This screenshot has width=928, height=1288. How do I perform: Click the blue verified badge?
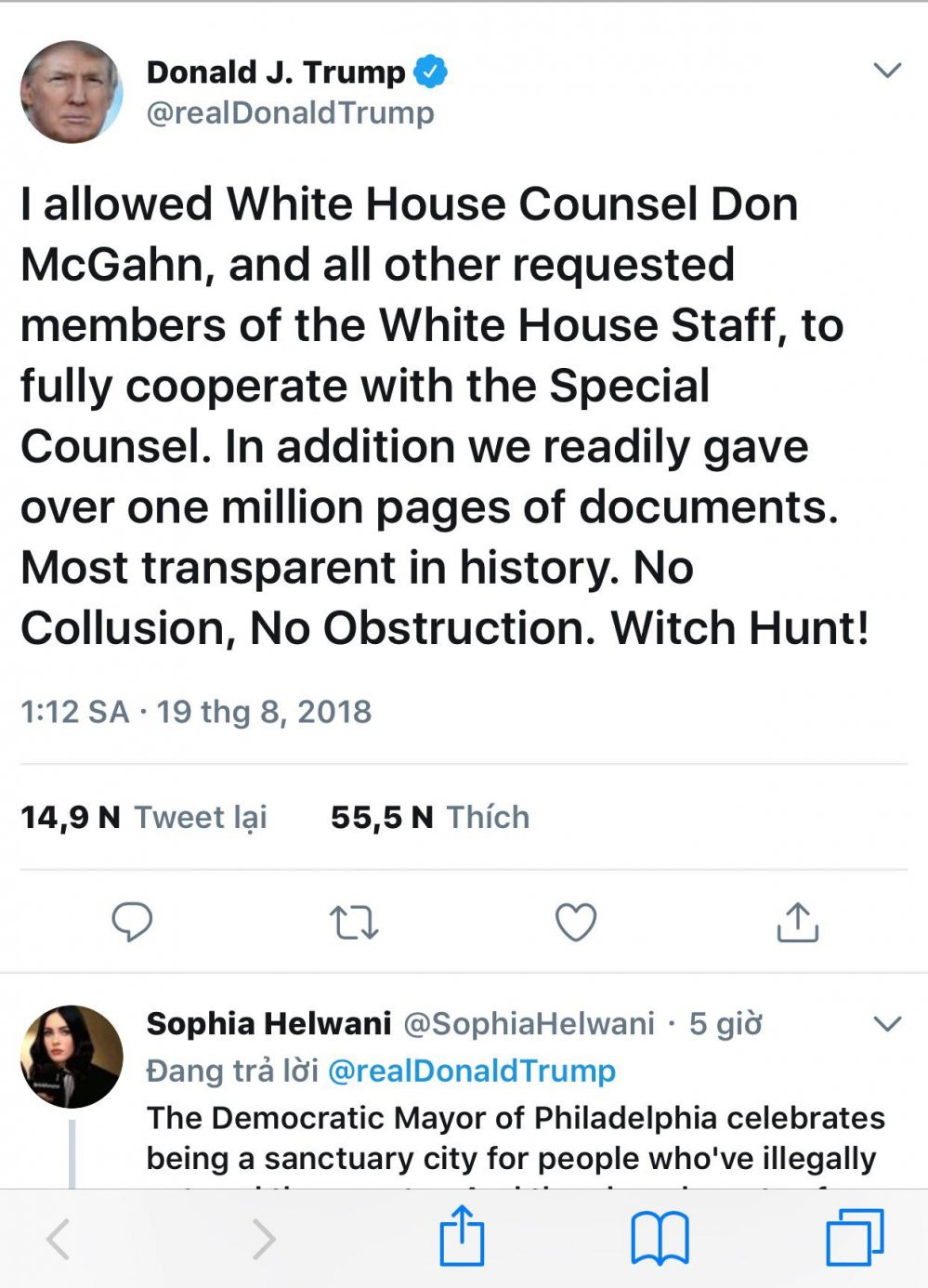(x=430, y=72)
